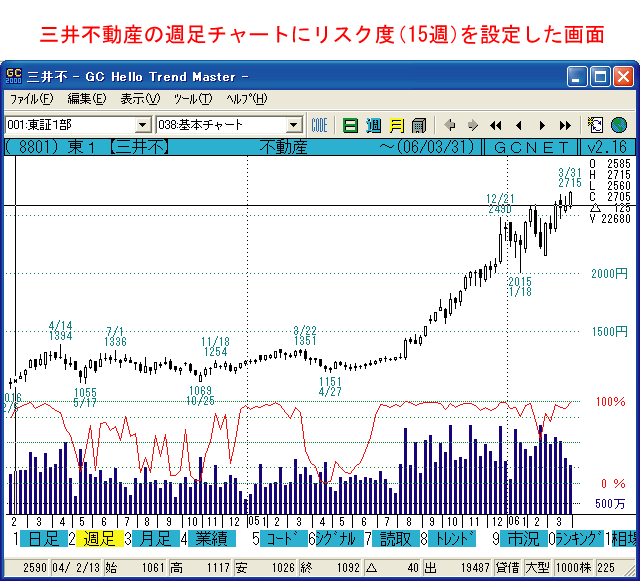Image resolution: width=640 pixels, height=581 pixels.
Task: Click the GC2000 title bar icon
Action: [13, 76]
